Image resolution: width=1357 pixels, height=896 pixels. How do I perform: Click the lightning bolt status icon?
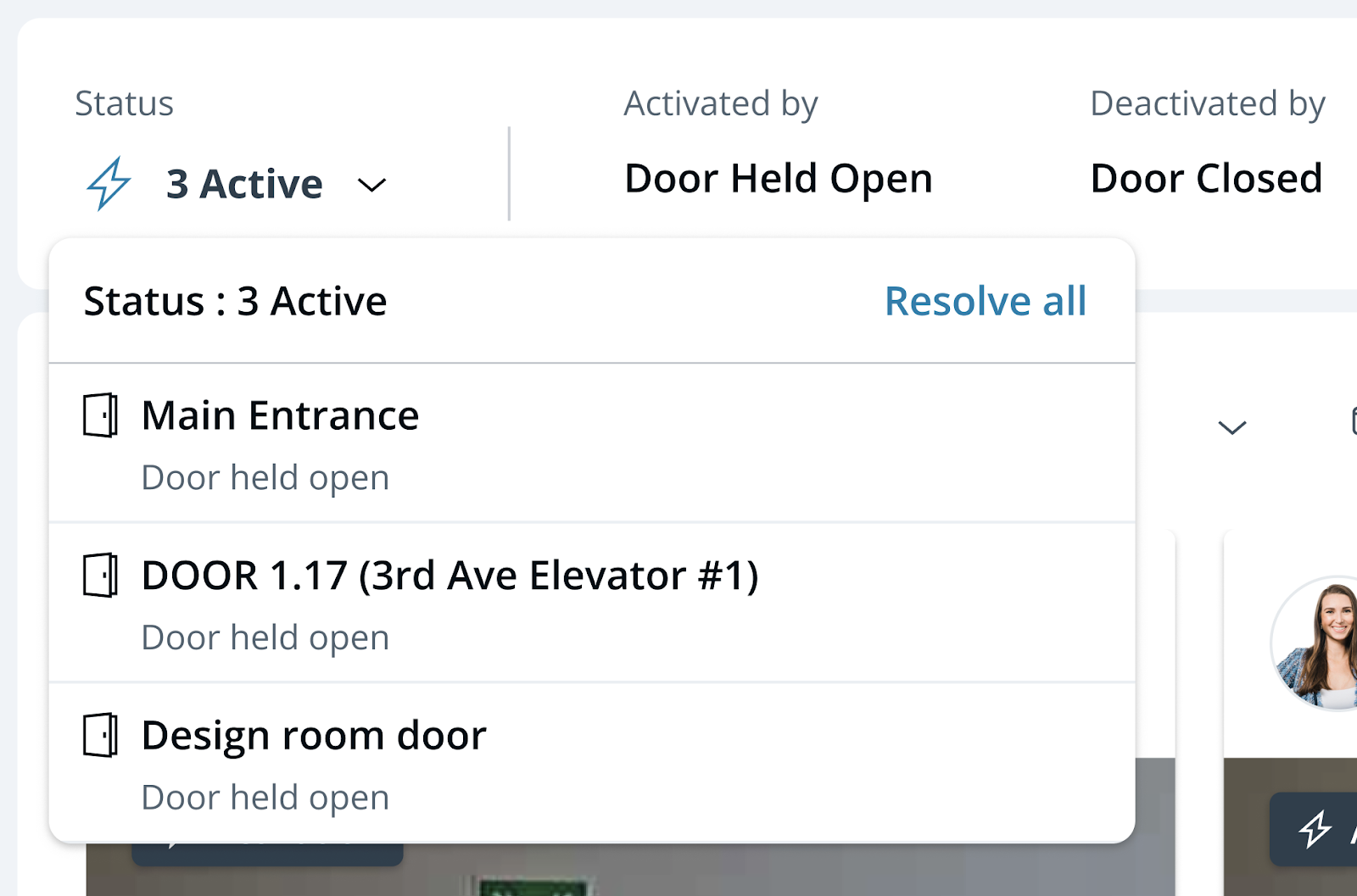coord(109,183)
